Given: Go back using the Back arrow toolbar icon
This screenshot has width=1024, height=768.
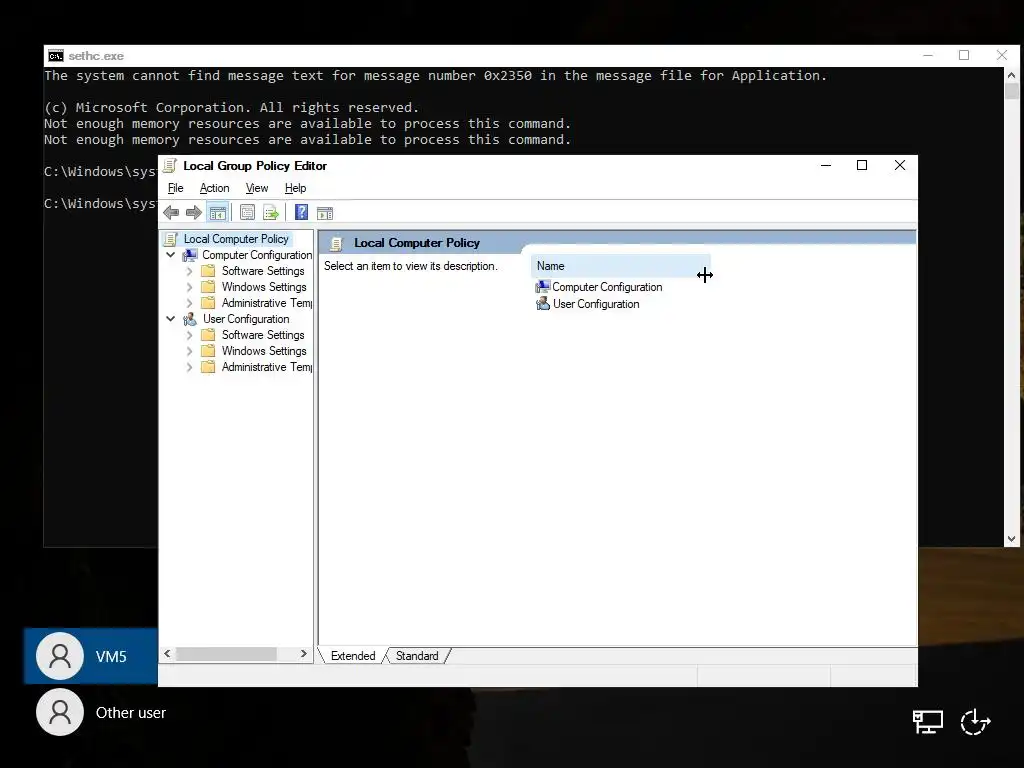Looking at the screenshot, I should tap(171, 212).
